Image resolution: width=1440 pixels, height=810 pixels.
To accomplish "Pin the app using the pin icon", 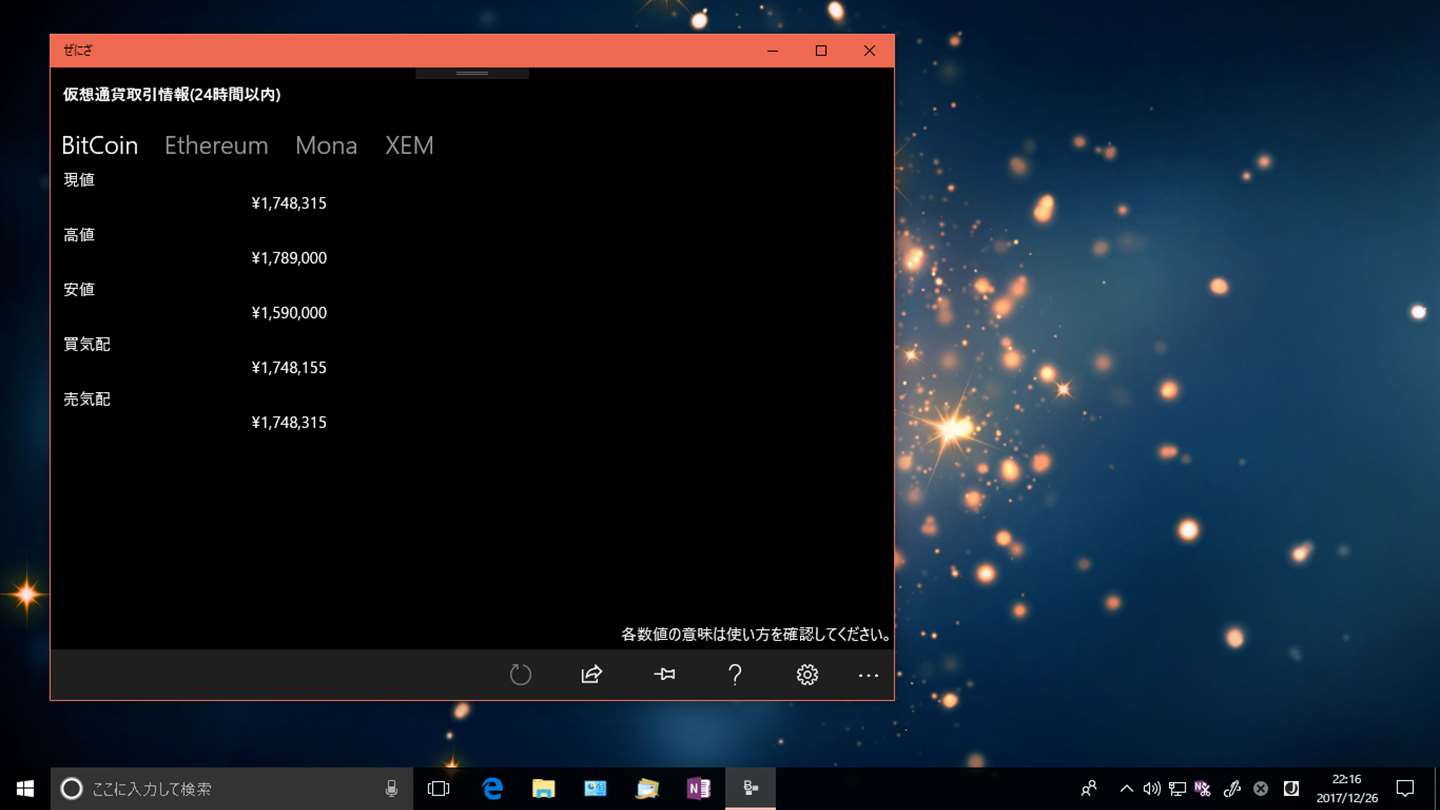I will [664, 675].
